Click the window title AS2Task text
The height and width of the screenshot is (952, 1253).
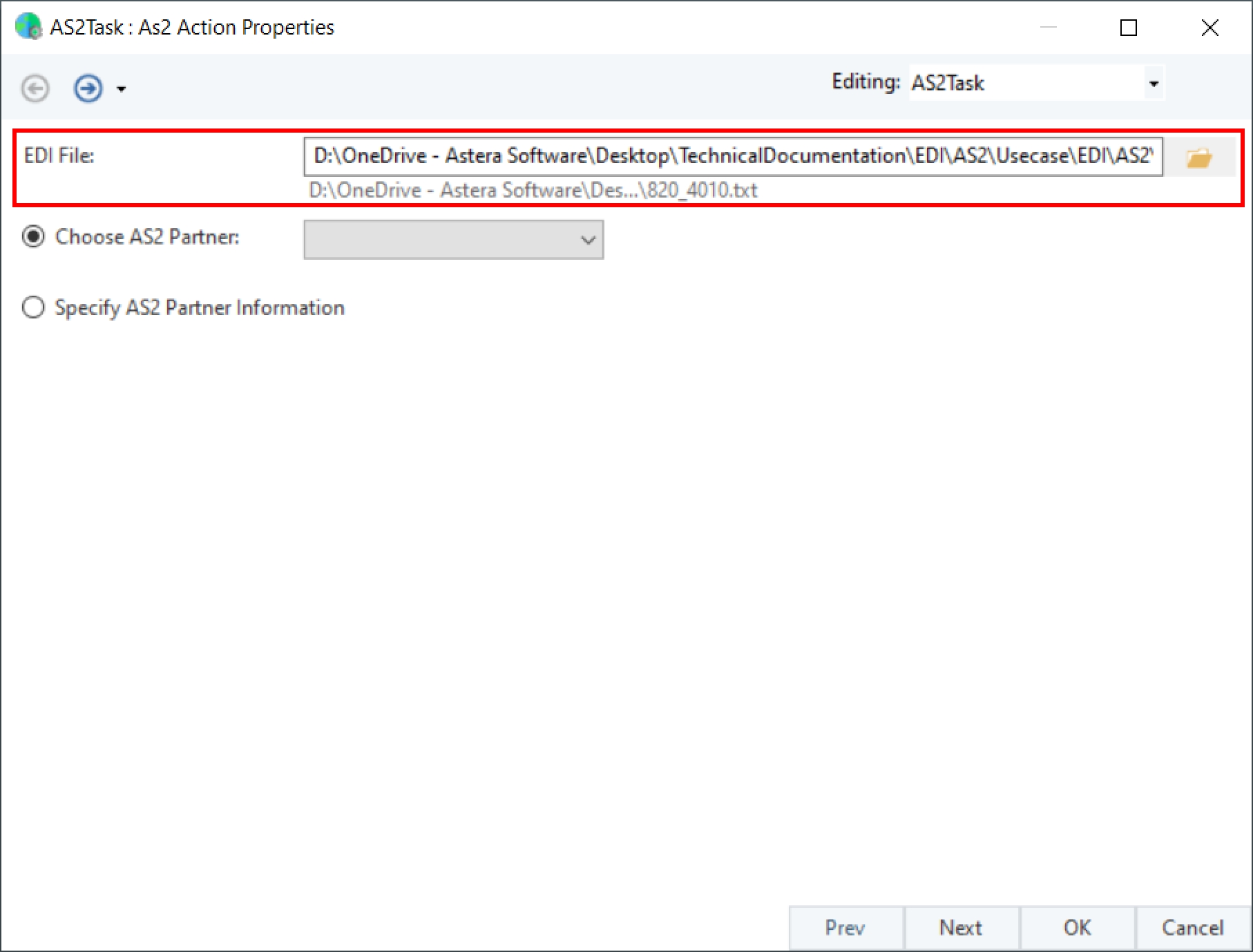tap(192, 28)
